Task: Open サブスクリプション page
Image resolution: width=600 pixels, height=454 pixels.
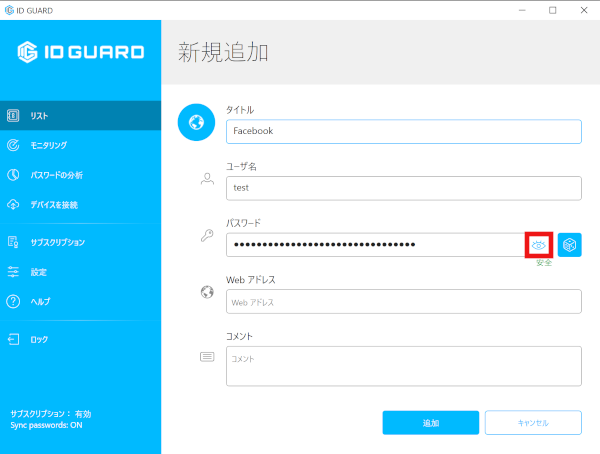Action: (x=80, y=242)
